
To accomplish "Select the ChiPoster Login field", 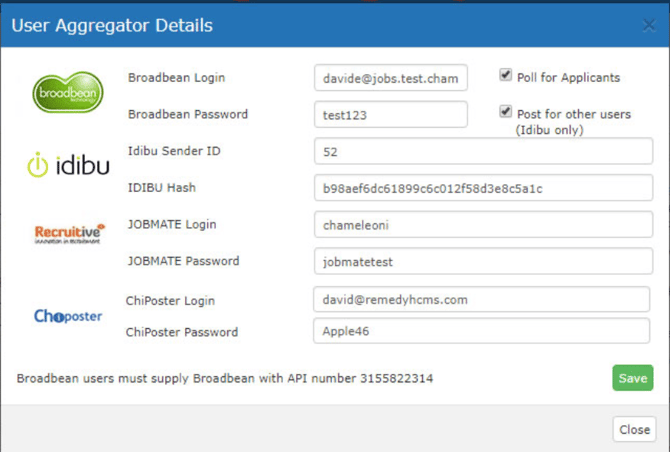I will 482,299.
